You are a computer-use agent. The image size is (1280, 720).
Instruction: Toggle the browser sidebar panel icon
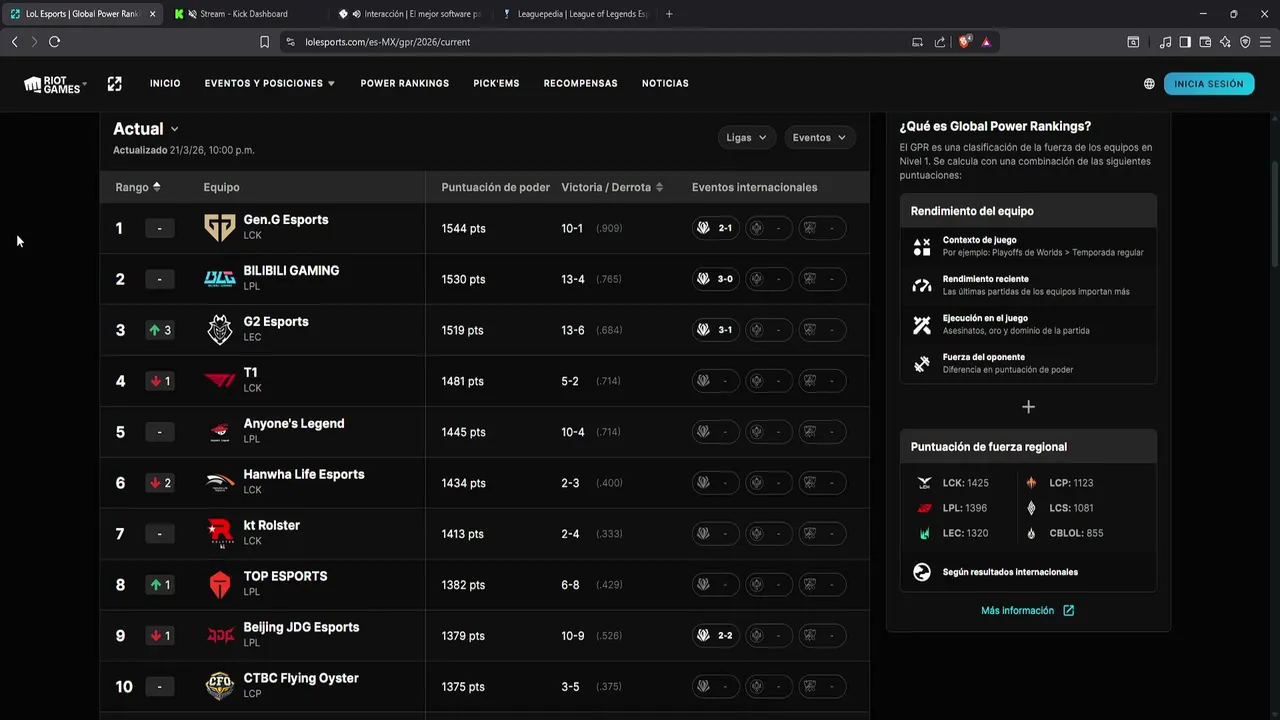(x=1185, y=42)
